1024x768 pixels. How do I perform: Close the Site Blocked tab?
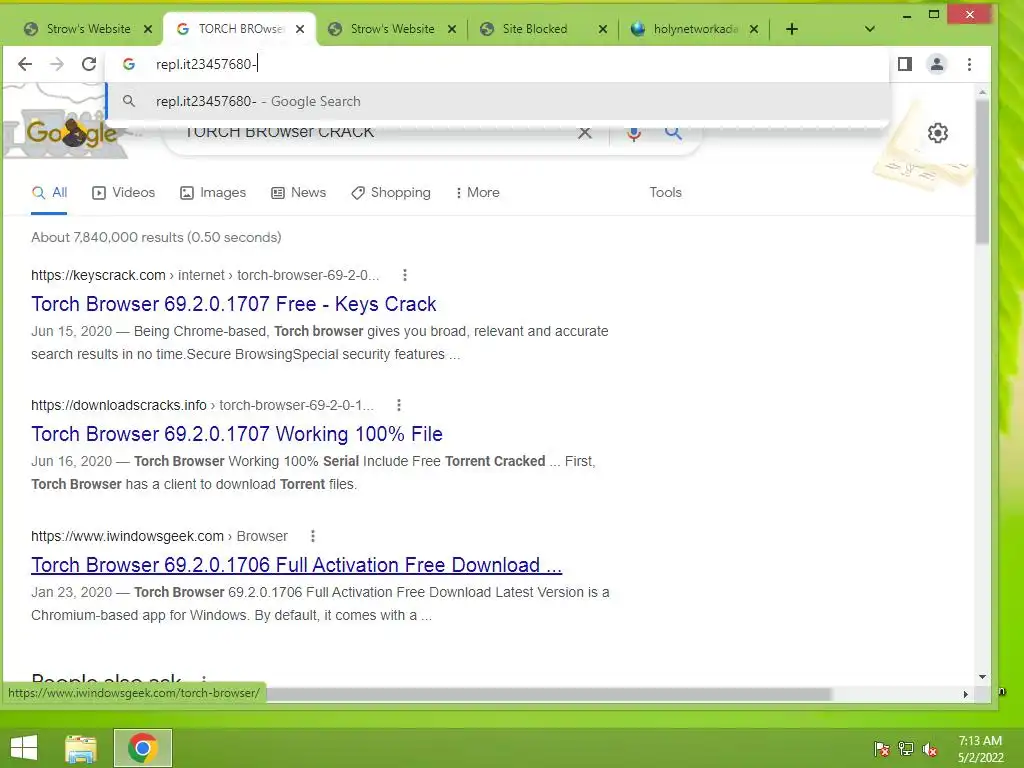[603, 29]
